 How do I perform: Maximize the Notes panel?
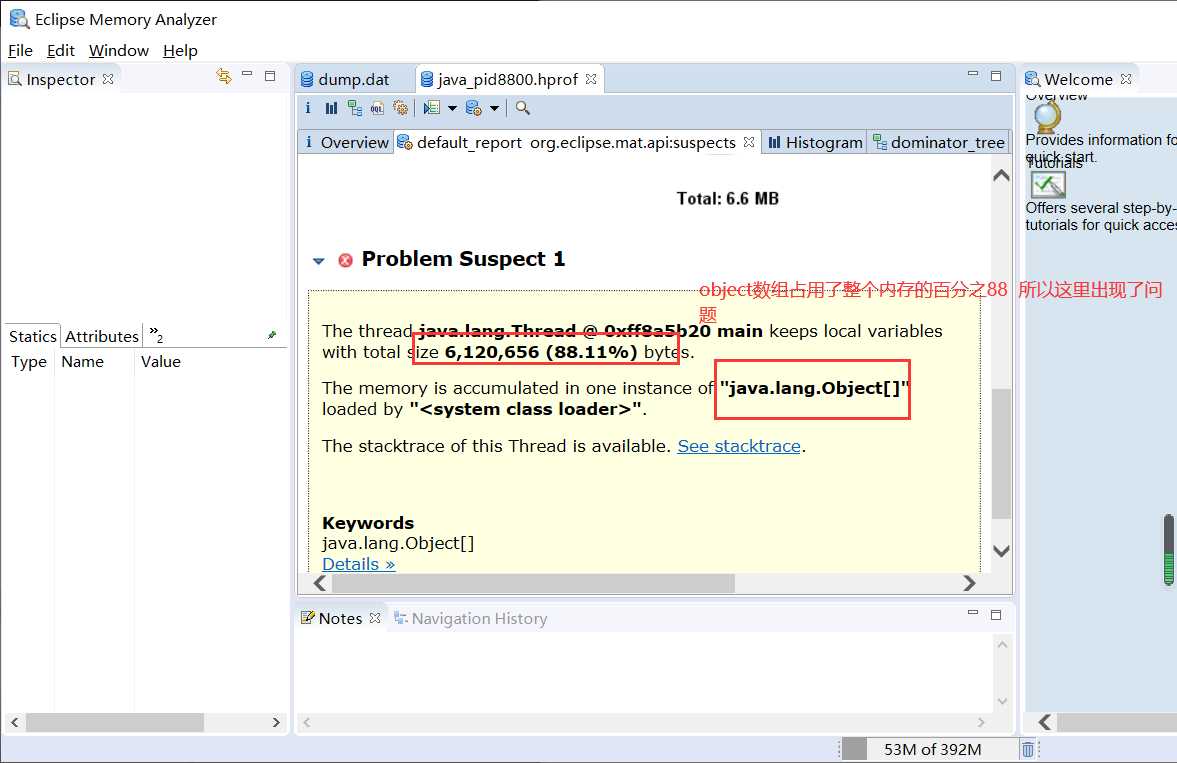(x=996, y=615)
